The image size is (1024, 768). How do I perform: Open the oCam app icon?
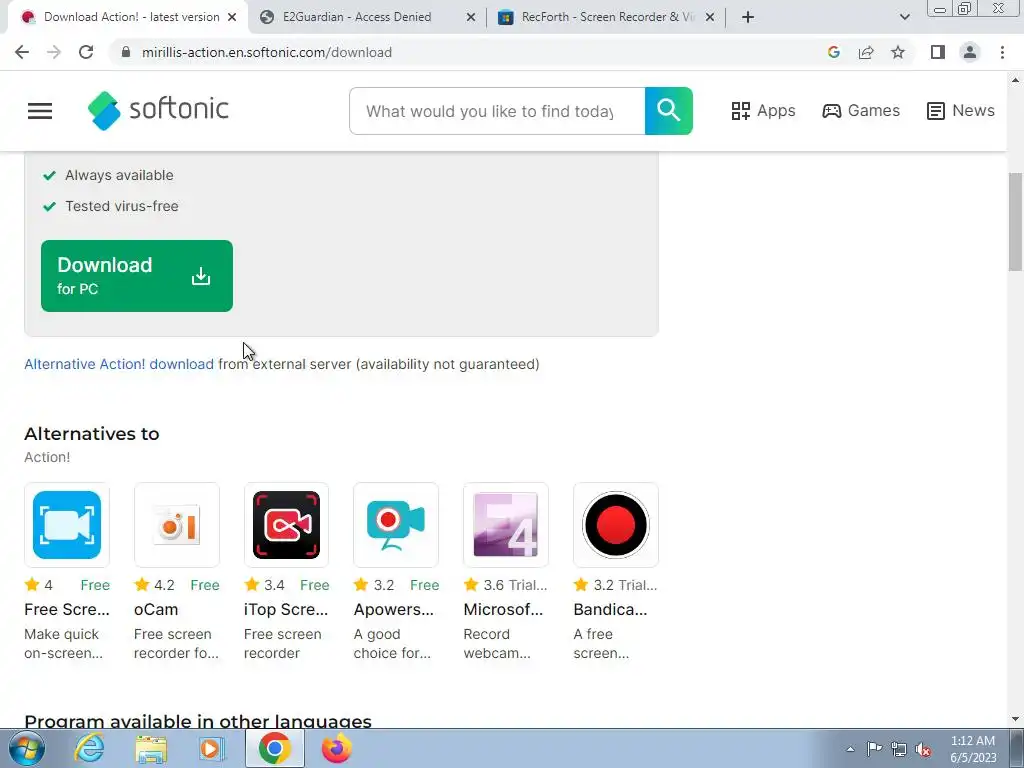coord(176,525)
